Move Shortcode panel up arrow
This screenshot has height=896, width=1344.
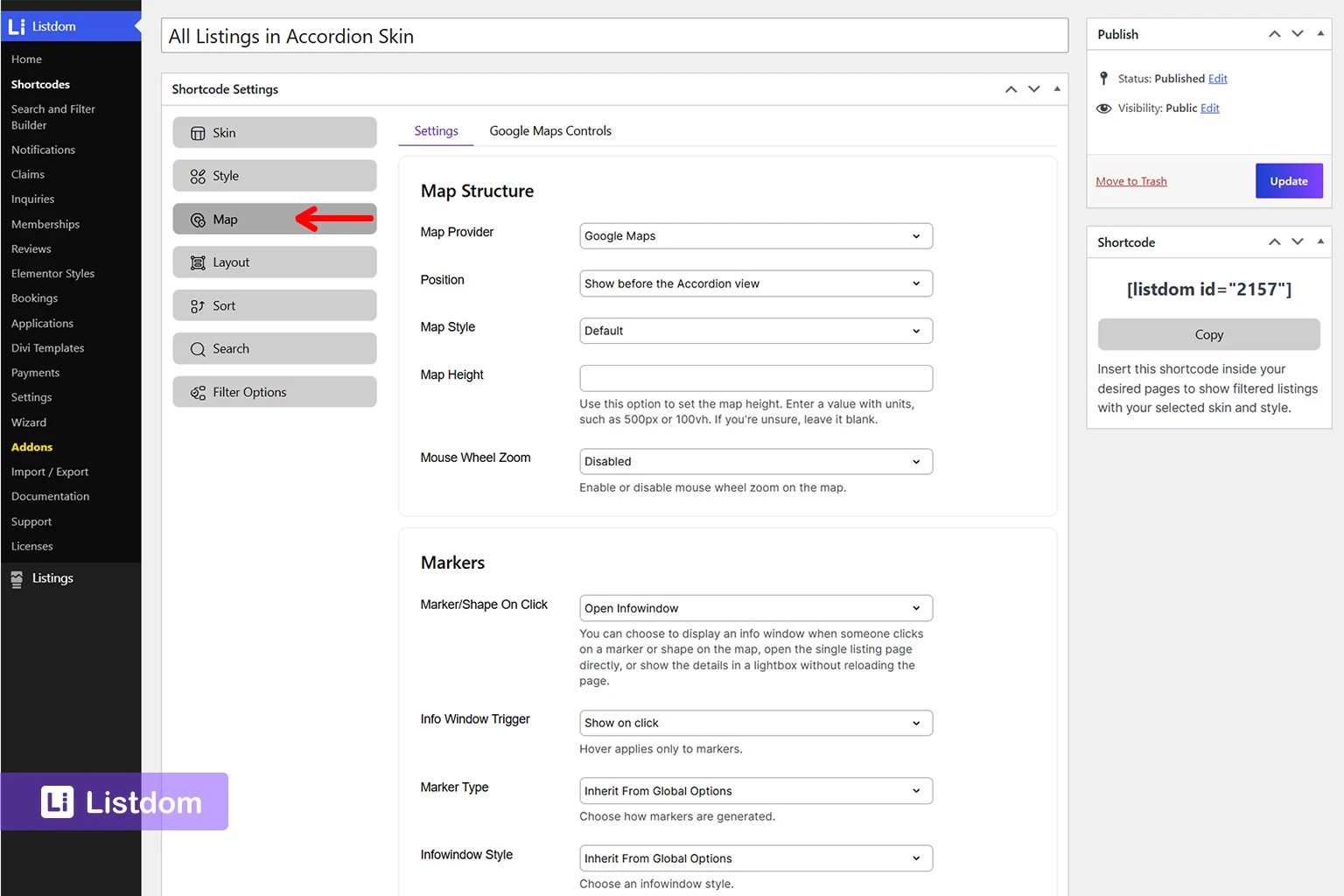(1274, 242)
